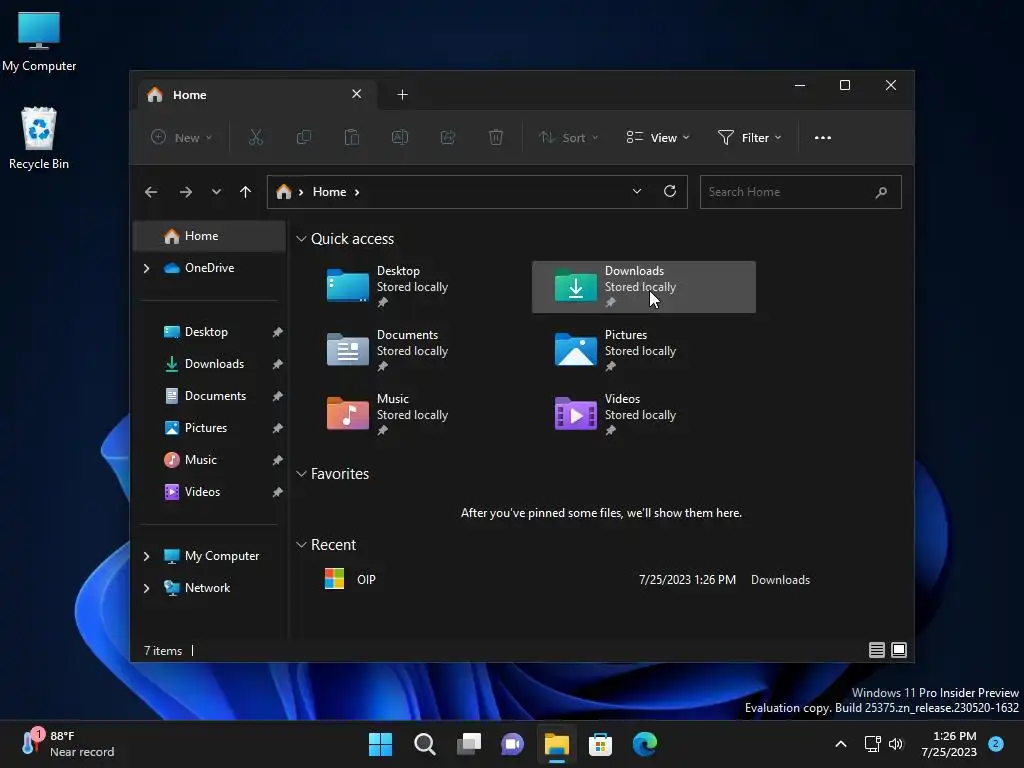Click the Copy icon in toolbar
This screenshot has width=1024, height=768.
[x=304, y=137]
